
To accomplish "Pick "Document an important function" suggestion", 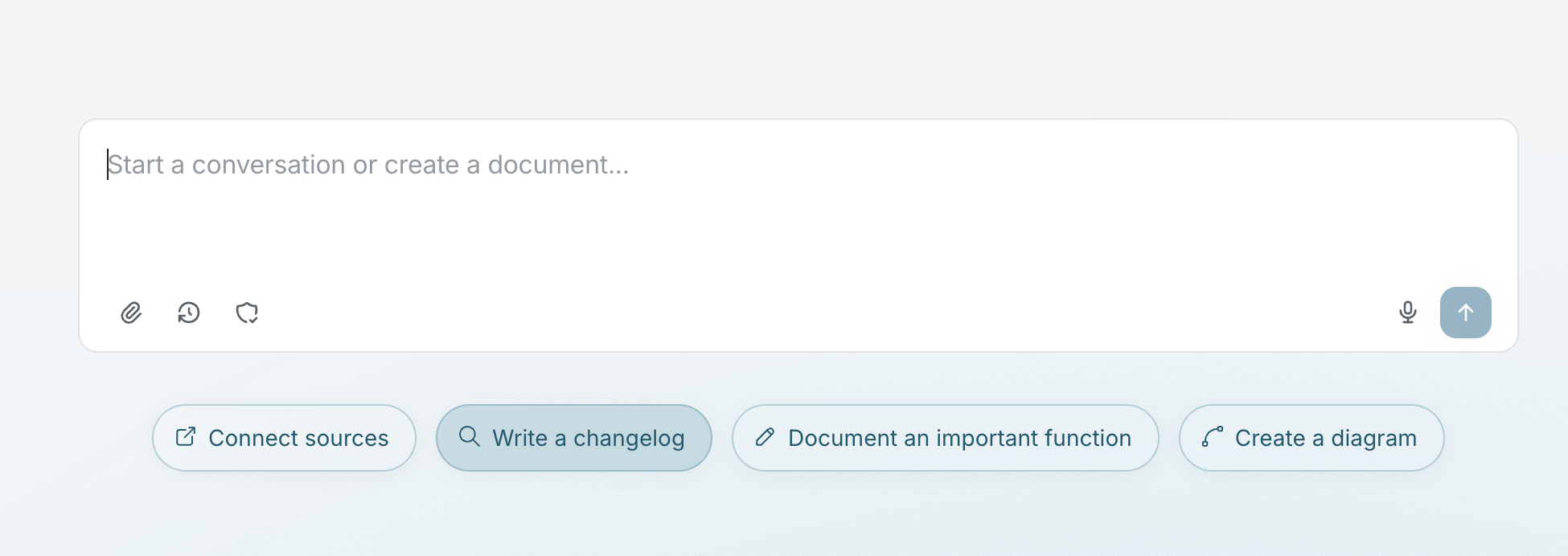I will 945,438.
